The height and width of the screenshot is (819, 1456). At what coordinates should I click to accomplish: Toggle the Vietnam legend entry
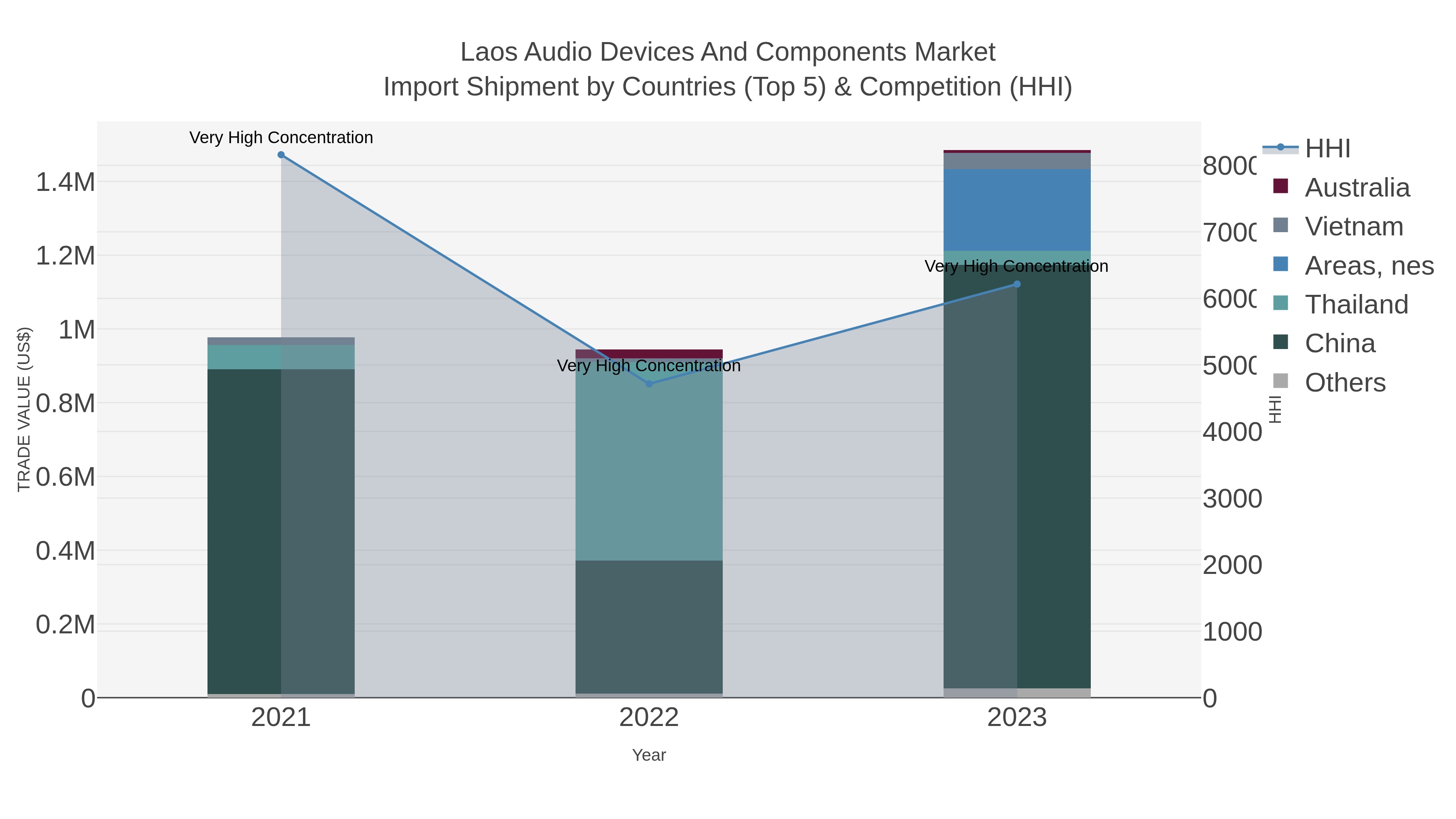pyautogui.click(x=1338, y=226)
